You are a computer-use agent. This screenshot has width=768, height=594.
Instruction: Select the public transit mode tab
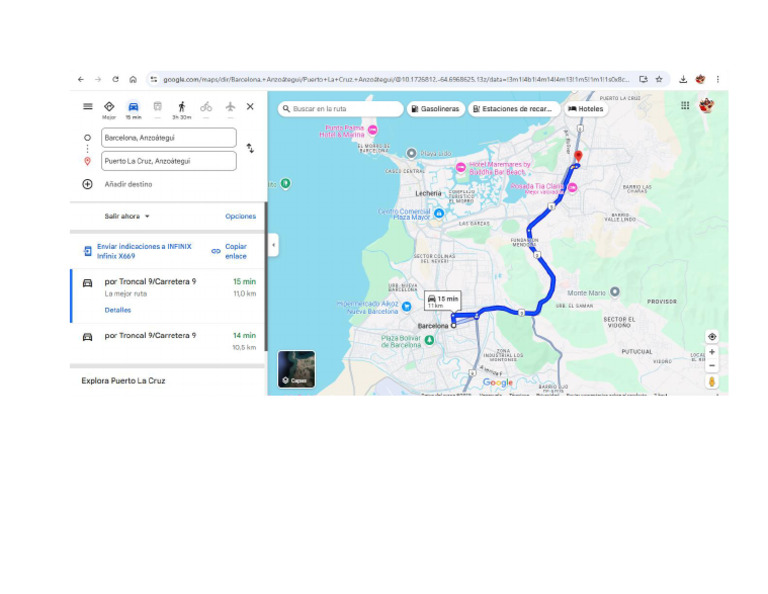tap(157, 110)
